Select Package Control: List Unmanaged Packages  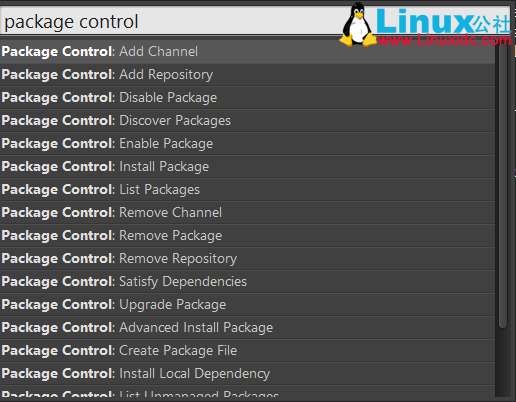click(247, 391)
